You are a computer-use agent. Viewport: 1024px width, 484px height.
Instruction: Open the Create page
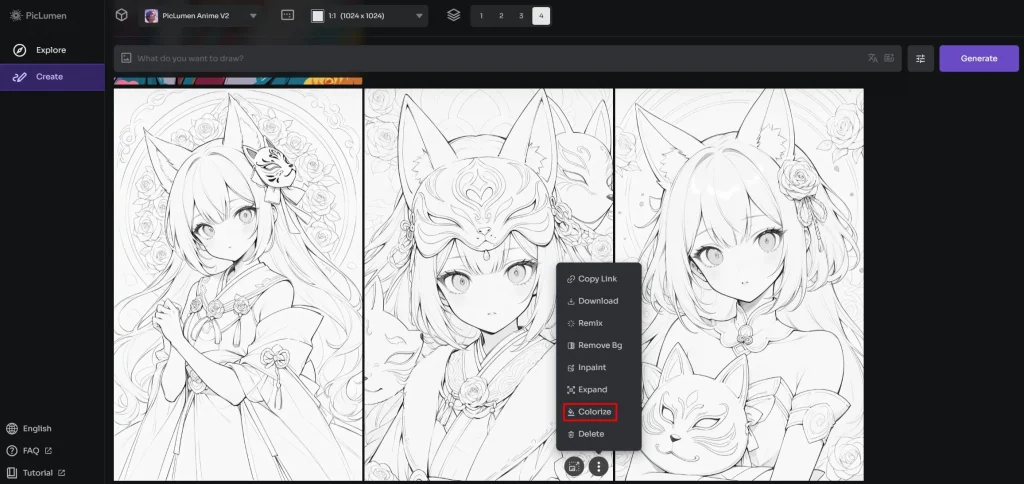[x=52, y=76]
